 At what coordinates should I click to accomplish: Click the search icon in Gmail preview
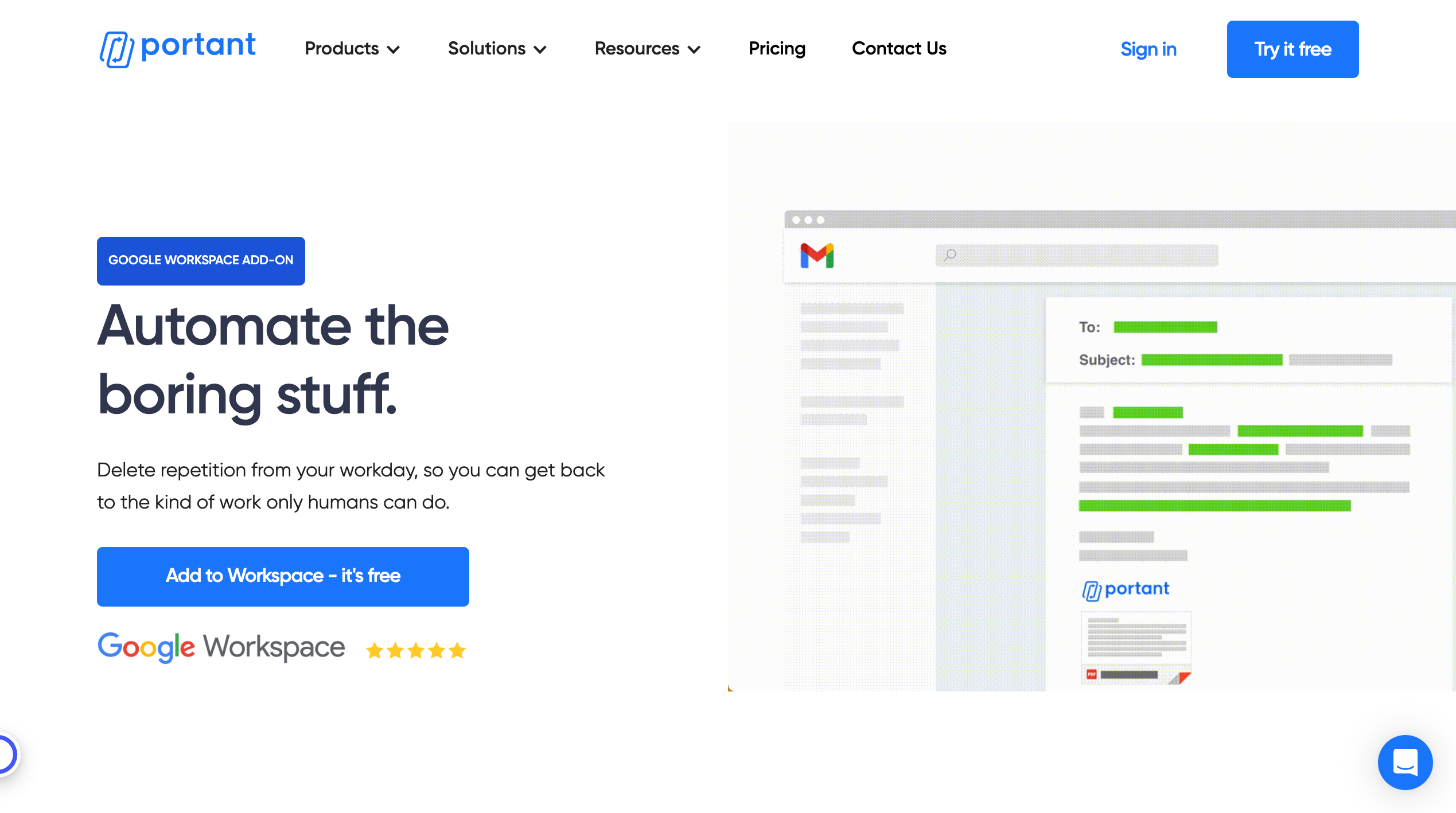[x=950, y=256]
